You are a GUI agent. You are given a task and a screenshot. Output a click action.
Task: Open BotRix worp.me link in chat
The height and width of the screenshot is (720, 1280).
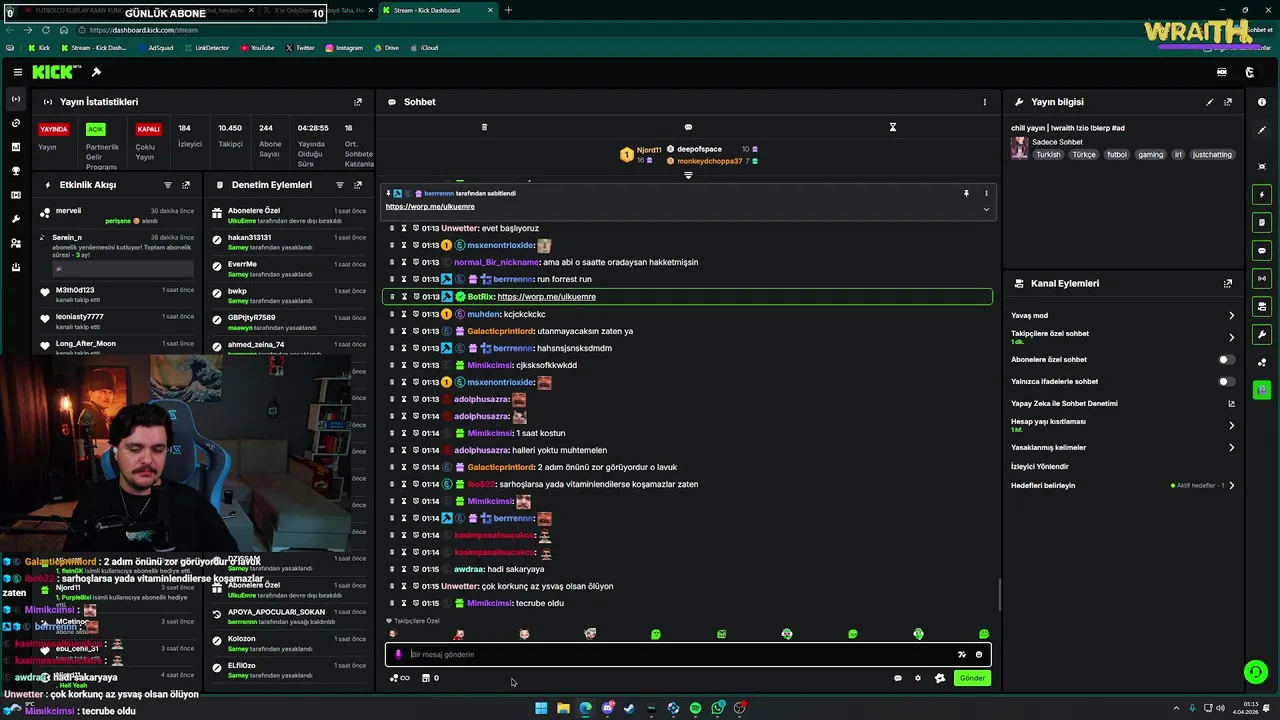coord(546,297)
